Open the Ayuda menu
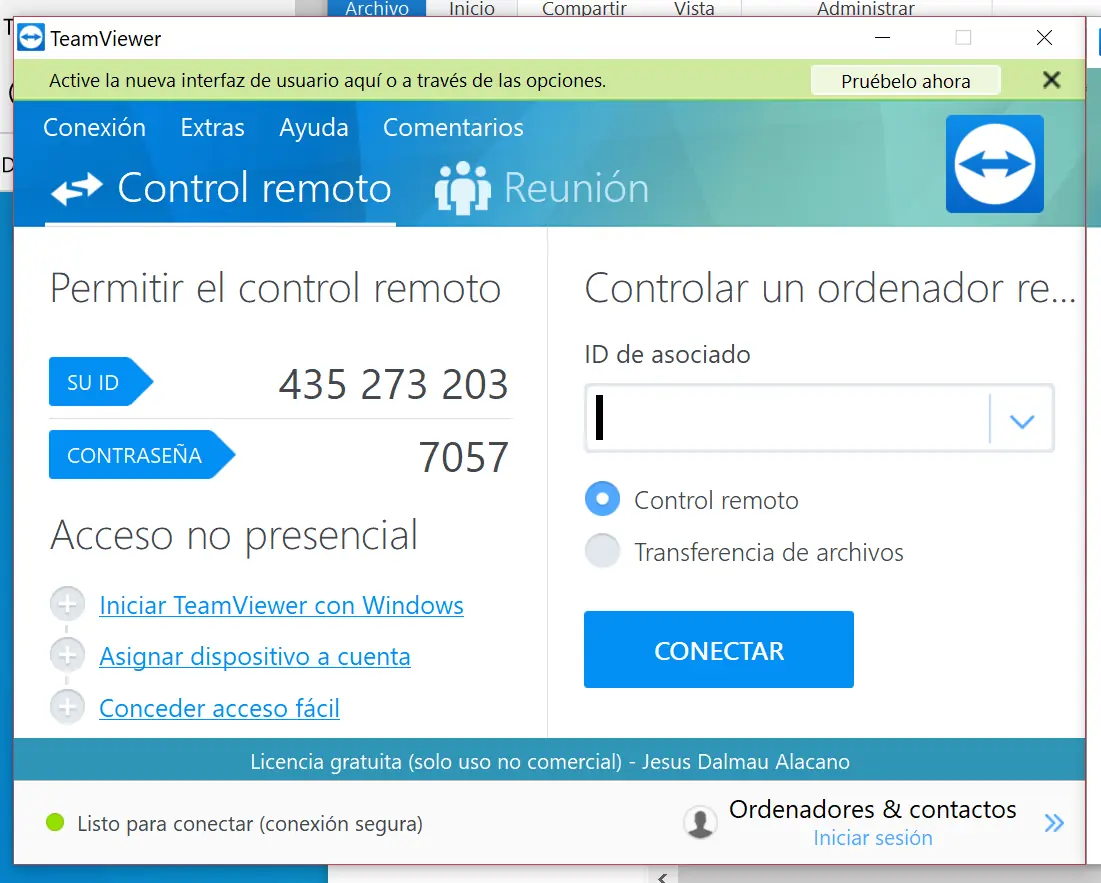This screenshot has width=1101, height=883. tap(313, 127)
